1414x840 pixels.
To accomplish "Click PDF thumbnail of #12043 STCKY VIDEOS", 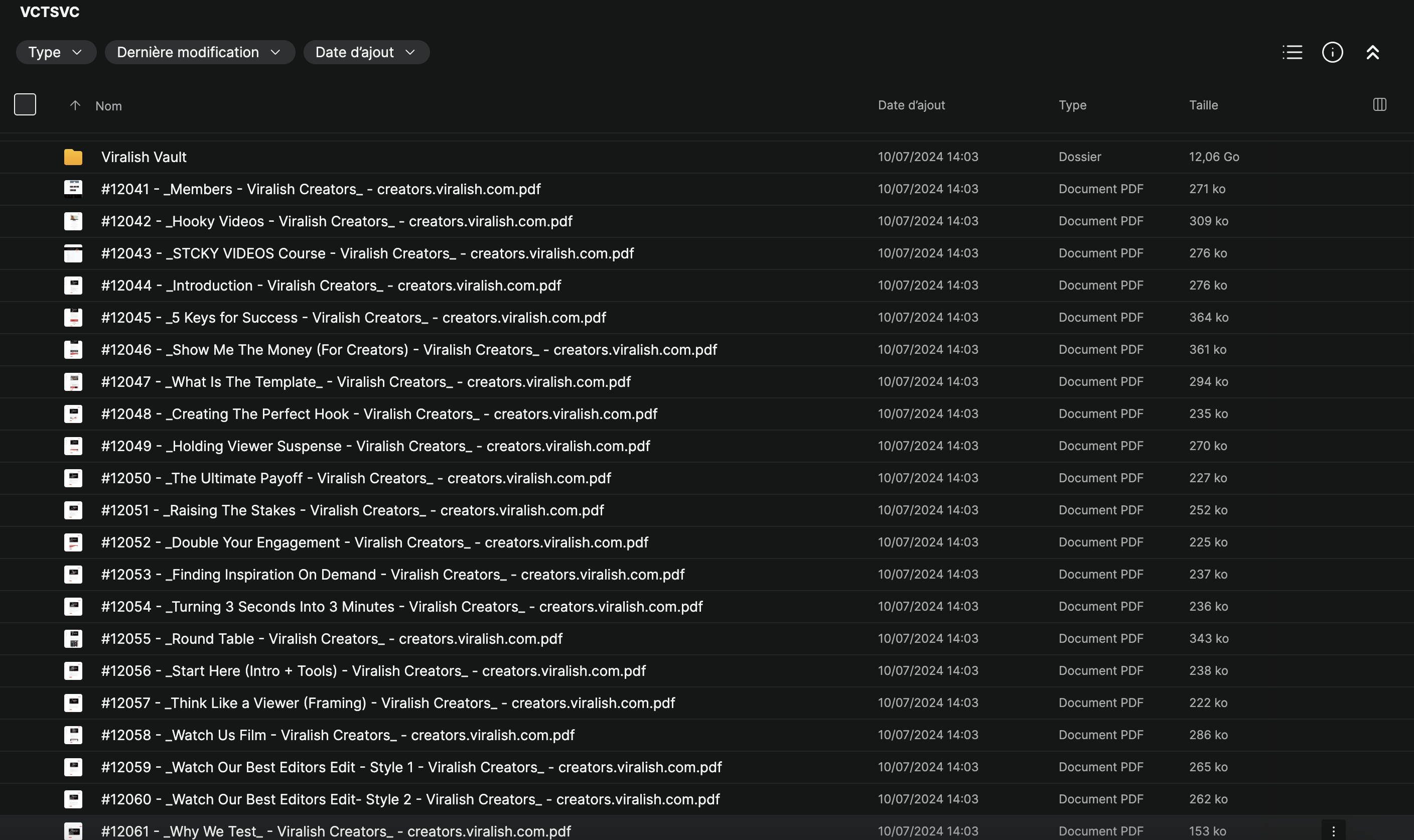I will [x=73, y=253].
